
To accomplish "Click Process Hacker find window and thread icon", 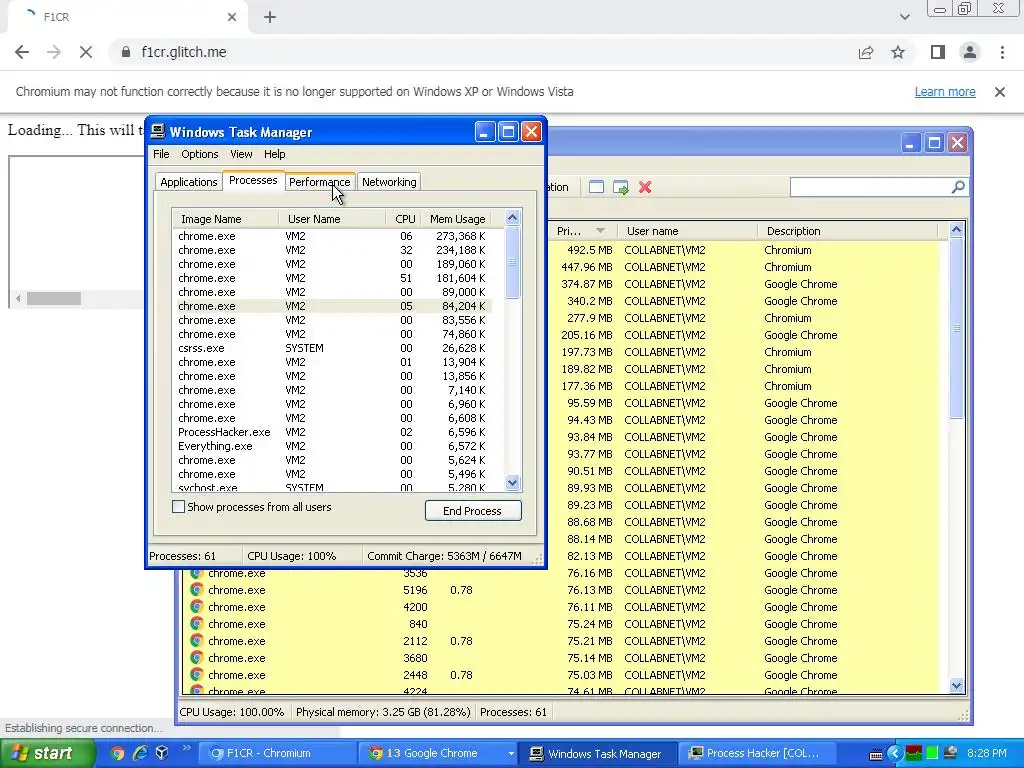I will (x=620, y=187).
